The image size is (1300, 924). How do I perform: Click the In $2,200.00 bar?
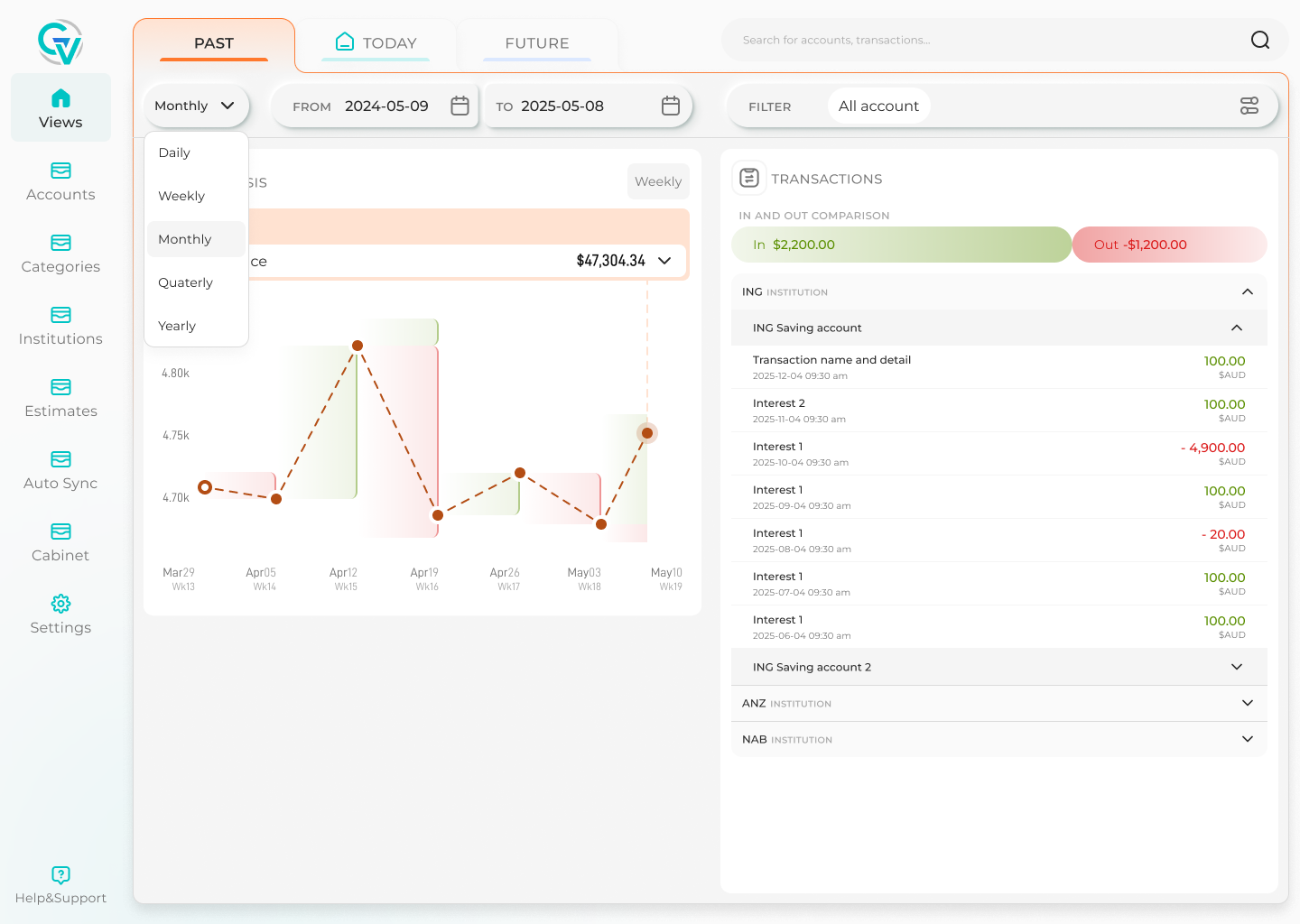tap(901, 245)
